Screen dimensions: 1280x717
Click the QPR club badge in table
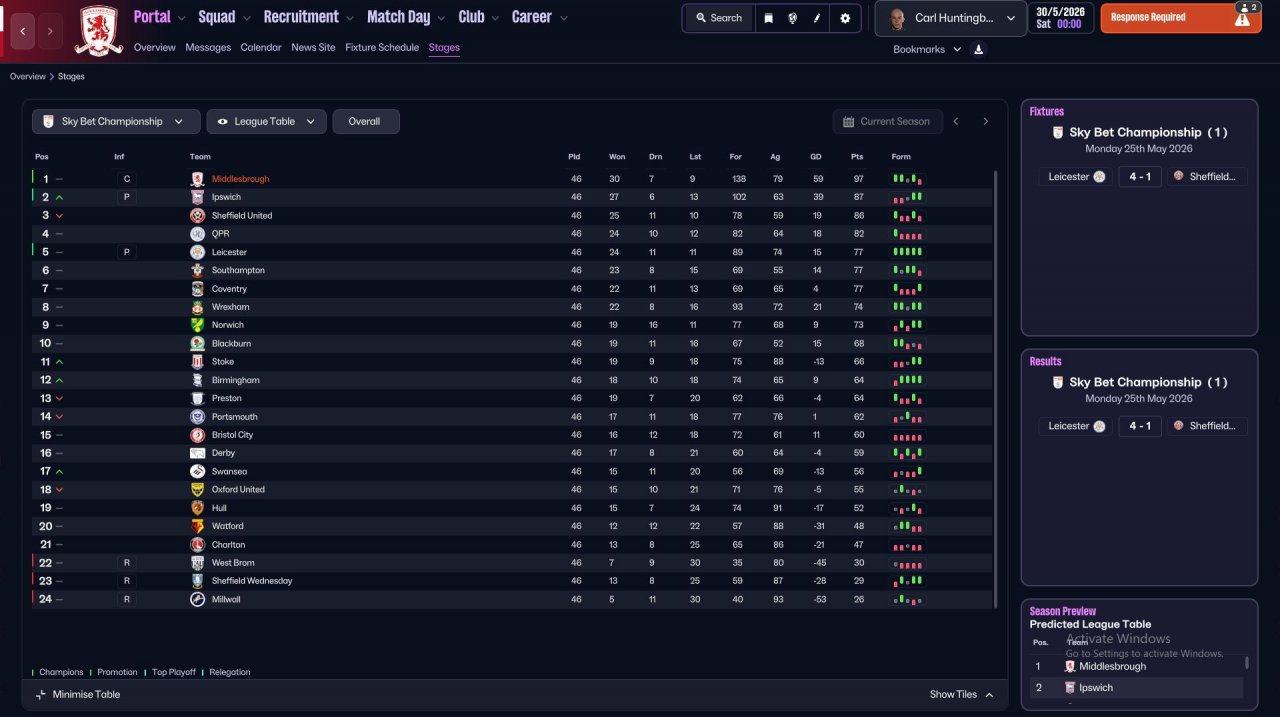pos(197,234)
